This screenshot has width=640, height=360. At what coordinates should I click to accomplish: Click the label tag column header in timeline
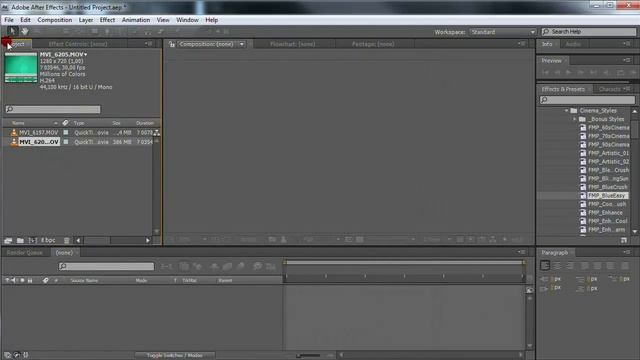pos(46,280)
